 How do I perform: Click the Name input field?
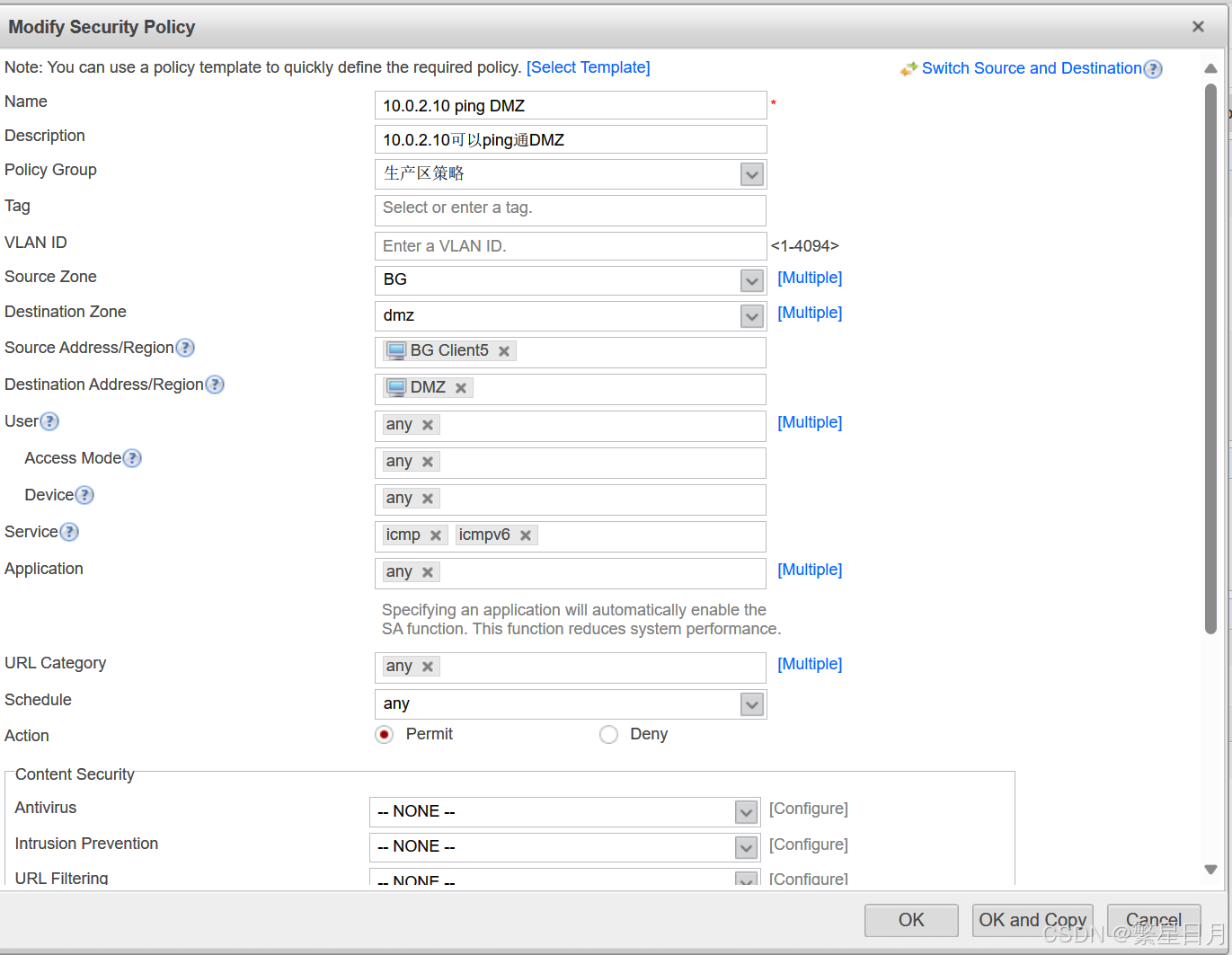[x=571, y=105]
